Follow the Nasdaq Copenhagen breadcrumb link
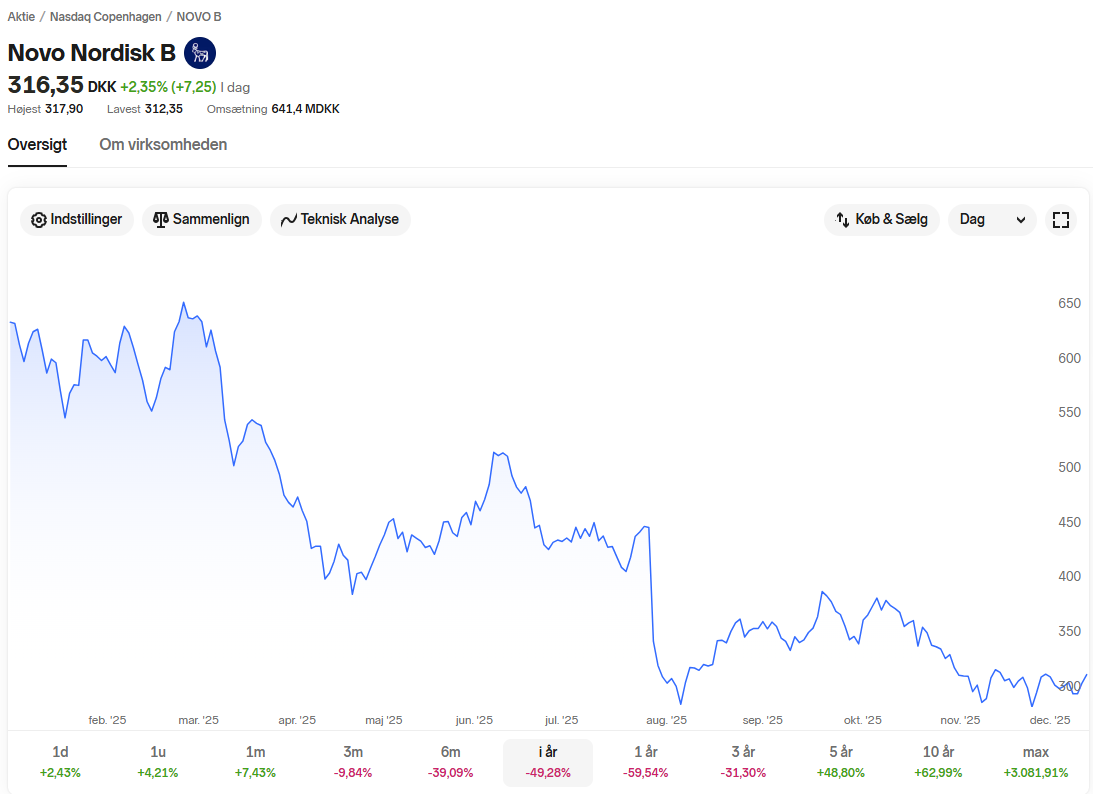Viewport: 1093px width, 794px height. [105, 17]
